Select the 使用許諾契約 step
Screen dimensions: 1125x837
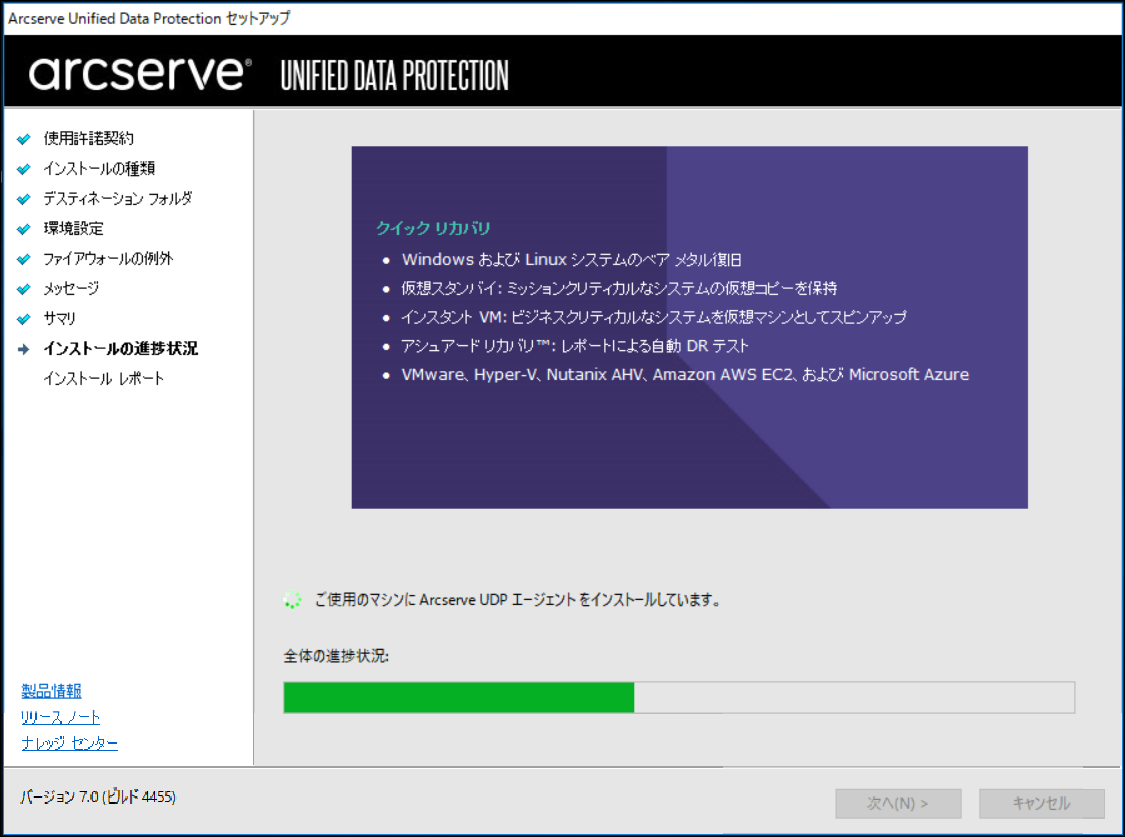(88, 138)
